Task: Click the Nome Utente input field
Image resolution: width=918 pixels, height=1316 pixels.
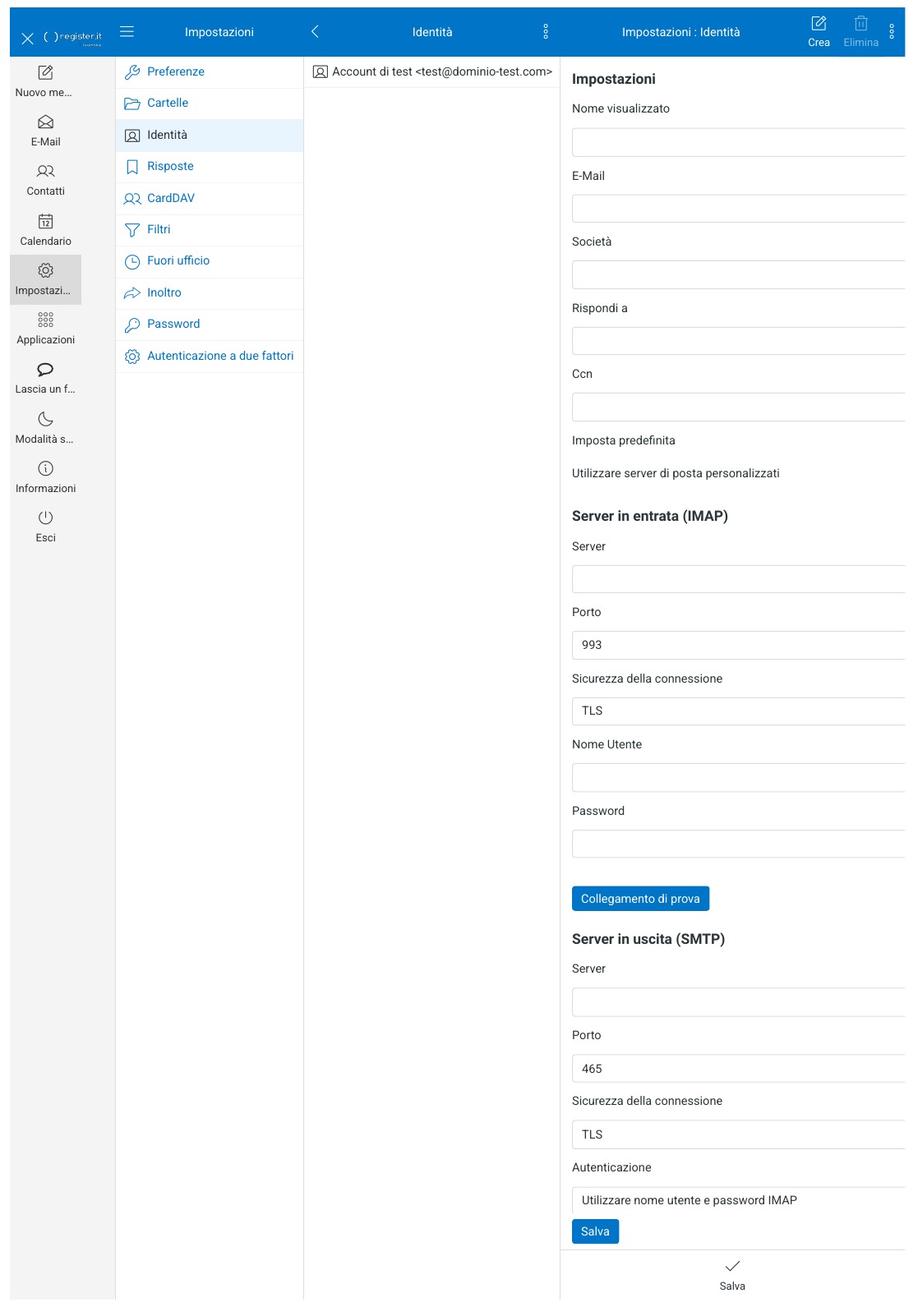Action: pyautogui.click(x=738, y=777)
